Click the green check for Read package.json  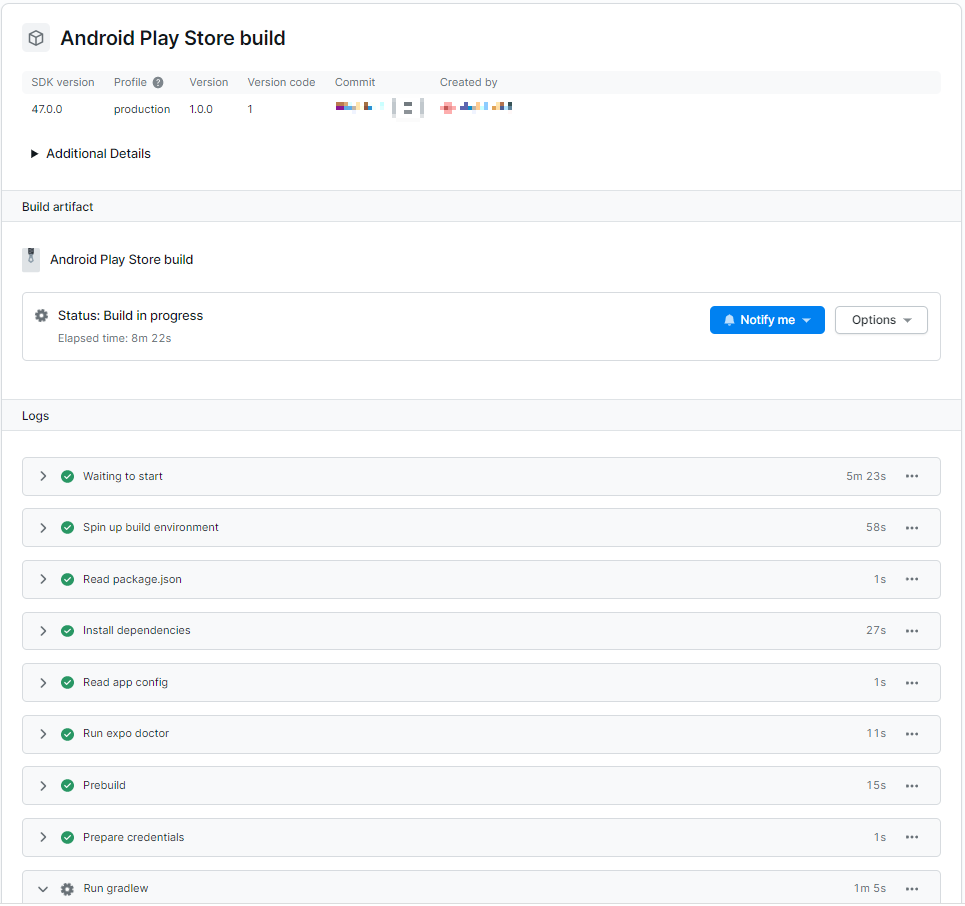68,579
